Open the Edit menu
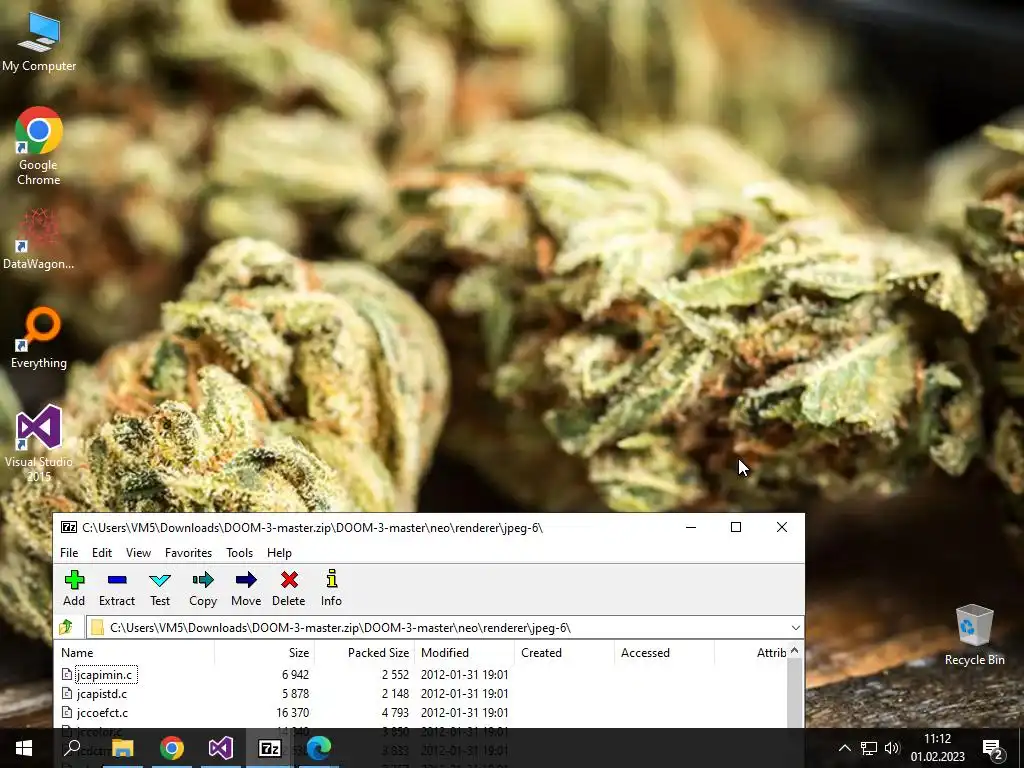The height and width of the screenshot is (768, 1024). (102, 552)
